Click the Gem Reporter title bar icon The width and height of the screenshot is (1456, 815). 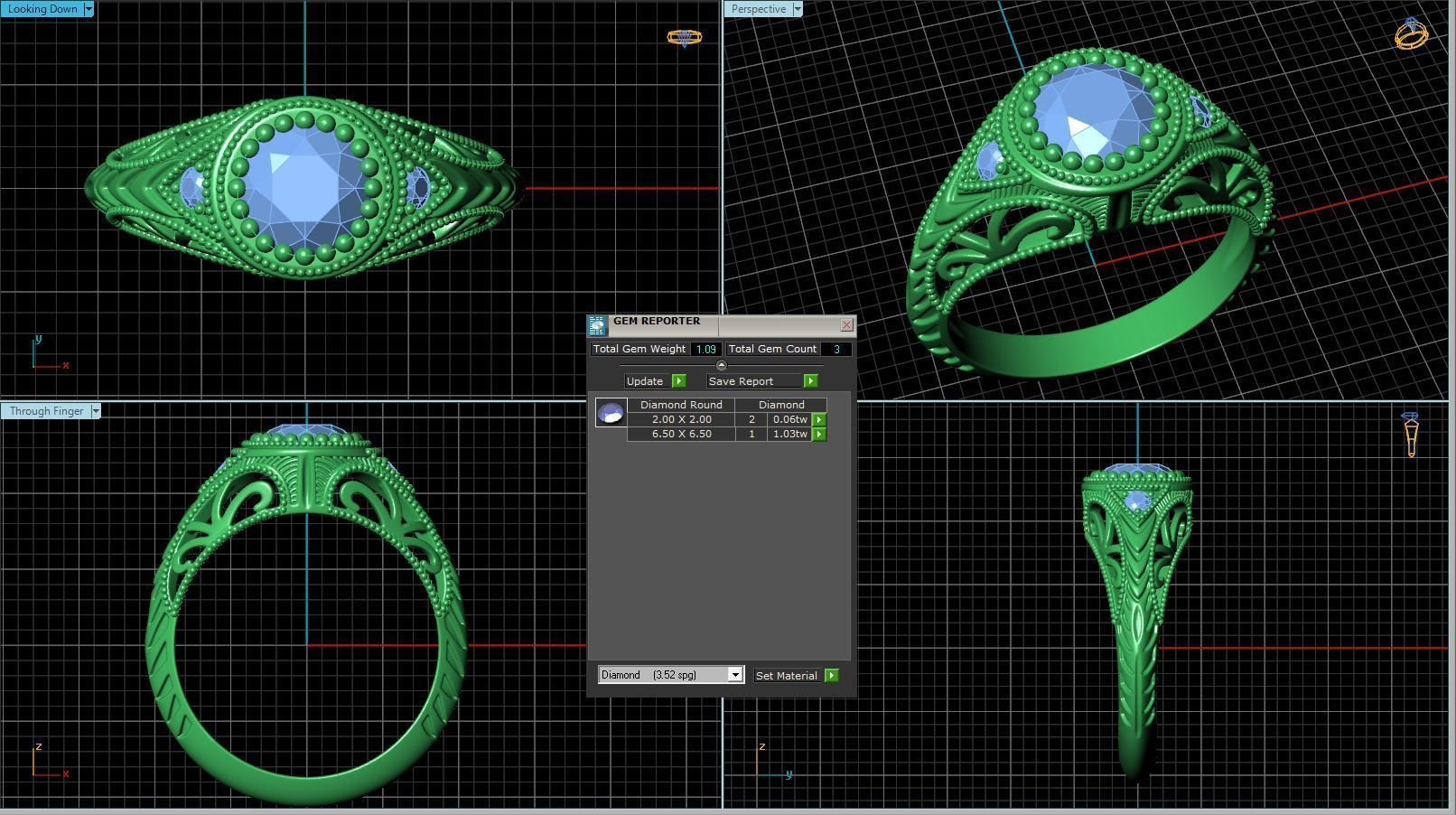597,326
